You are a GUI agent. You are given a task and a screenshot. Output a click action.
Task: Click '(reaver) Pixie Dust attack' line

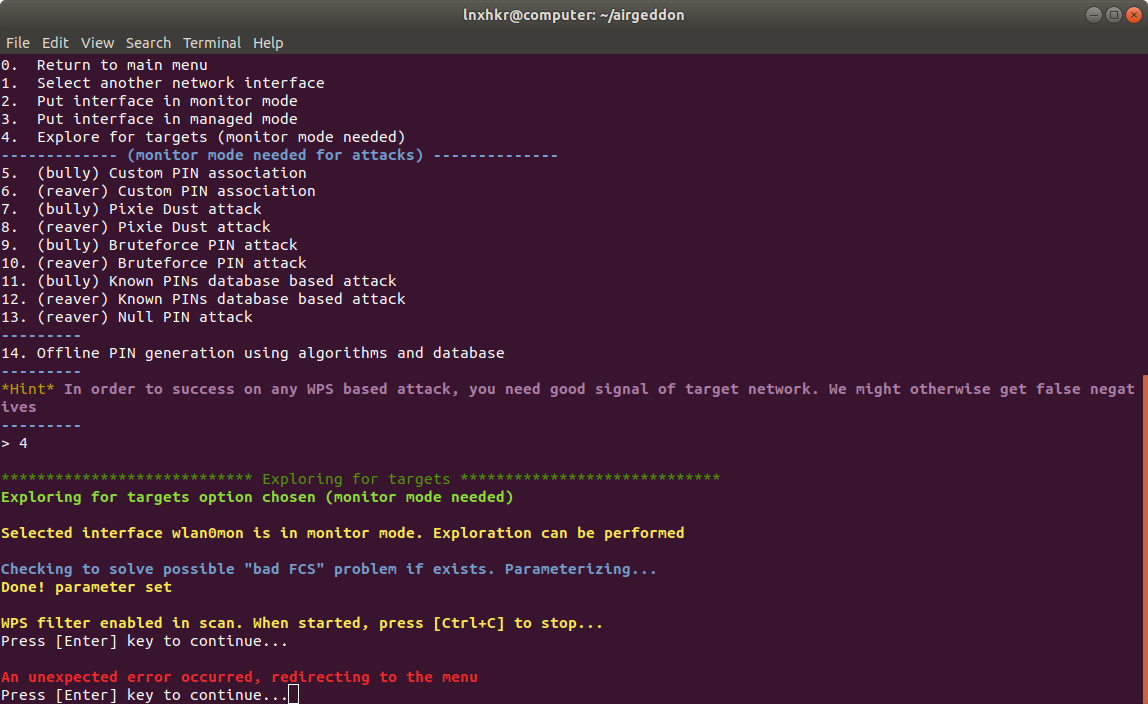pos(136,227)
